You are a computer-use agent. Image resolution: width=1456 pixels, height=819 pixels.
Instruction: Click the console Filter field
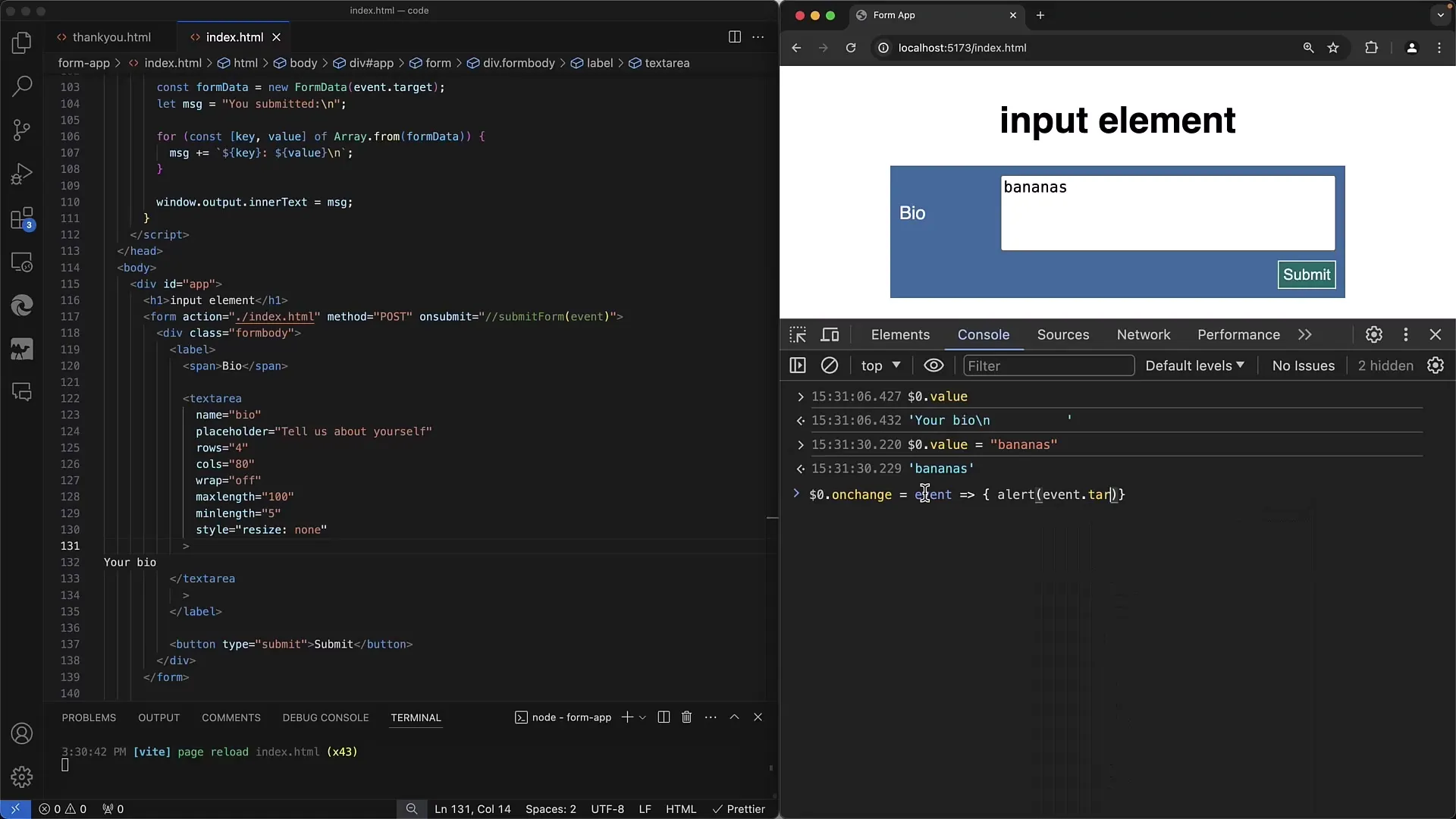pyautogui.click(x=1049, y=366)
